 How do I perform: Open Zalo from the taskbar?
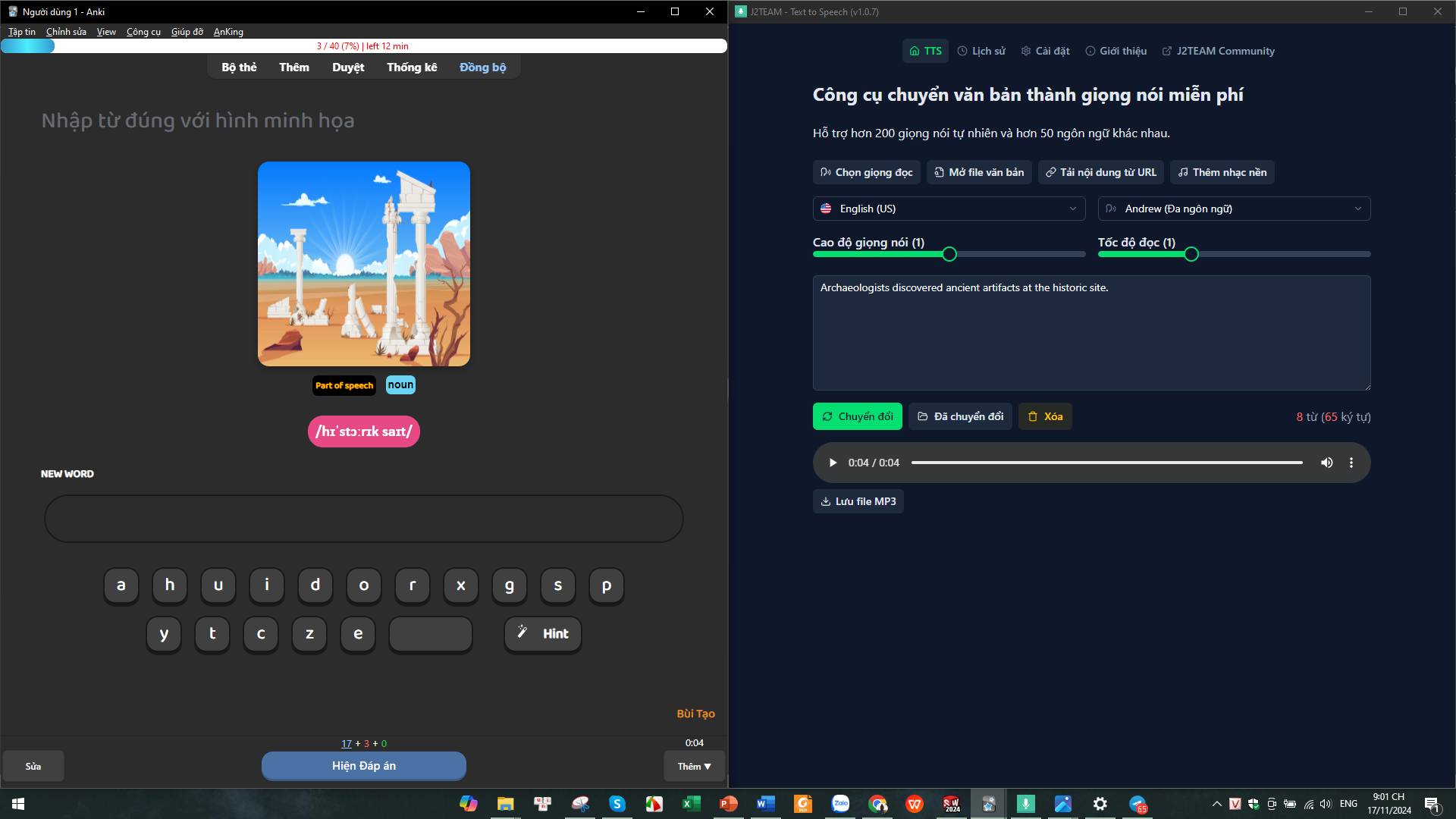(840, 804)
